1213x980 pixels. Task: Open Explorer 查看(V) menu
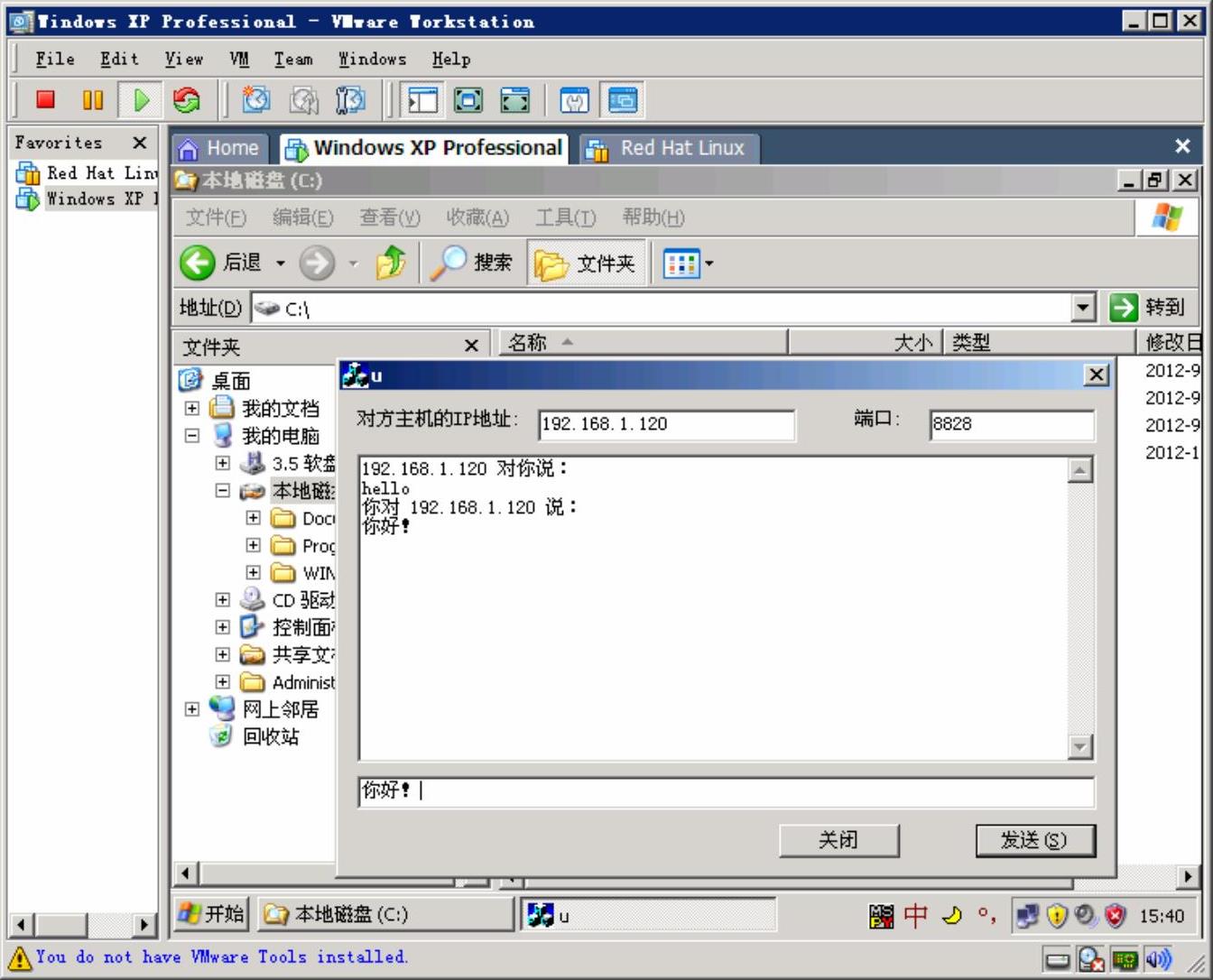[x=390, y=217]
